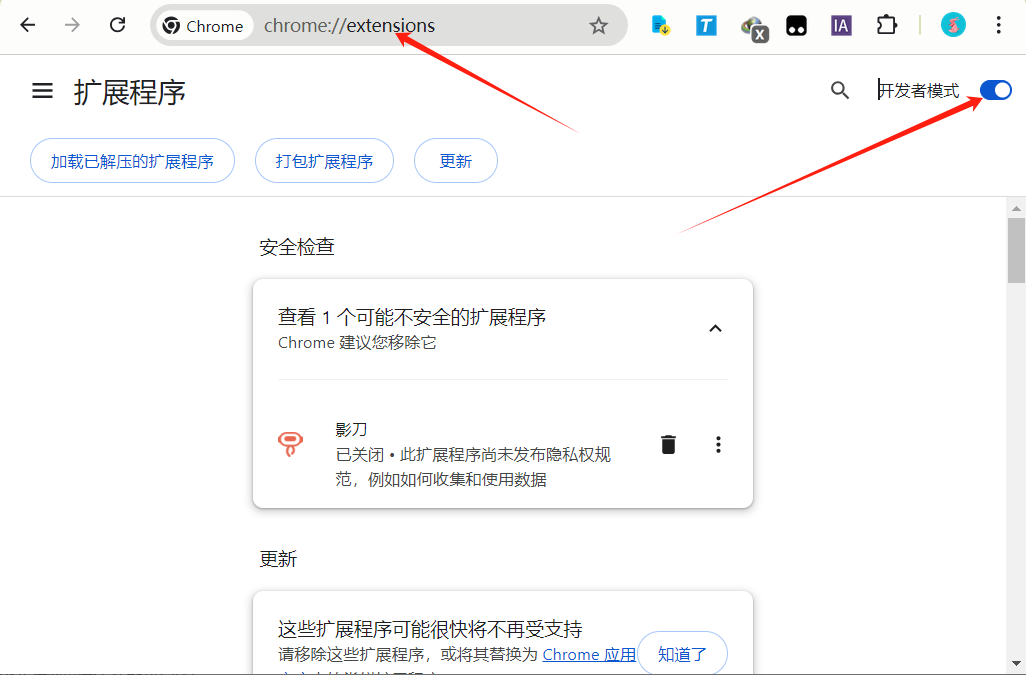Click the 查看 1 个可能不安全的扩展程序 title
The image size is (1026, 675).
412,317
